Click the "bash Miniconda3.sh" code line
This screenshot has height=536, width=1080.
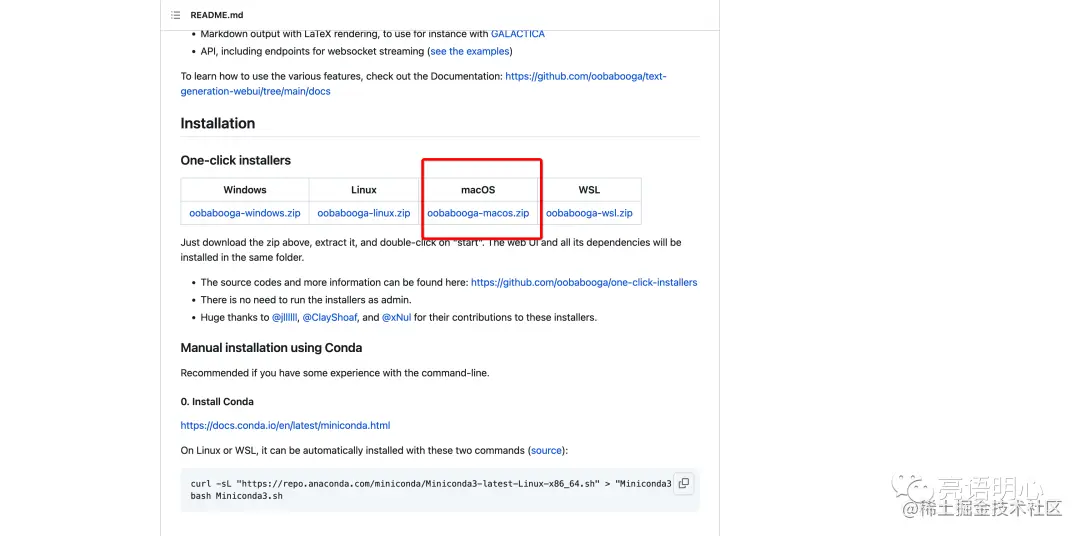[x=236, y=495]
